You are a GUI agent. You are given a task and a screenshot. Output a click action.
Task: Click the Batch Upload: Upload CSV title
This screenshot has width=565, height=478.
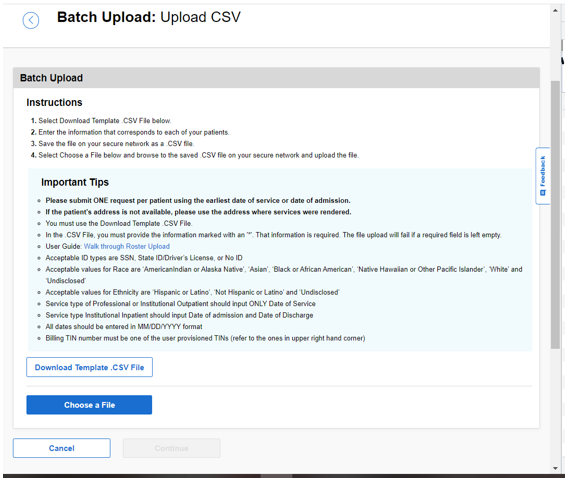tap(149, 17)
